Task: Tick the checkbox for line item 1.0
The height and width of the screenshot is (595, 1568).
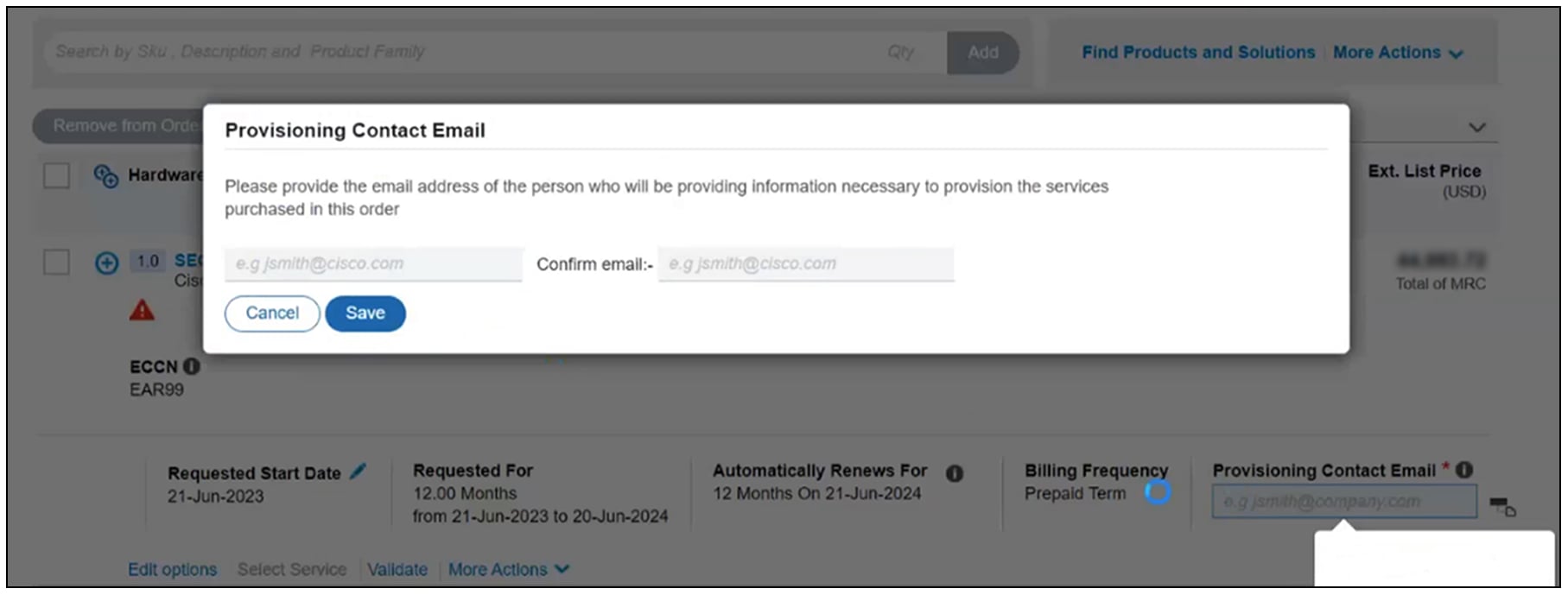Action: [57, 262]
